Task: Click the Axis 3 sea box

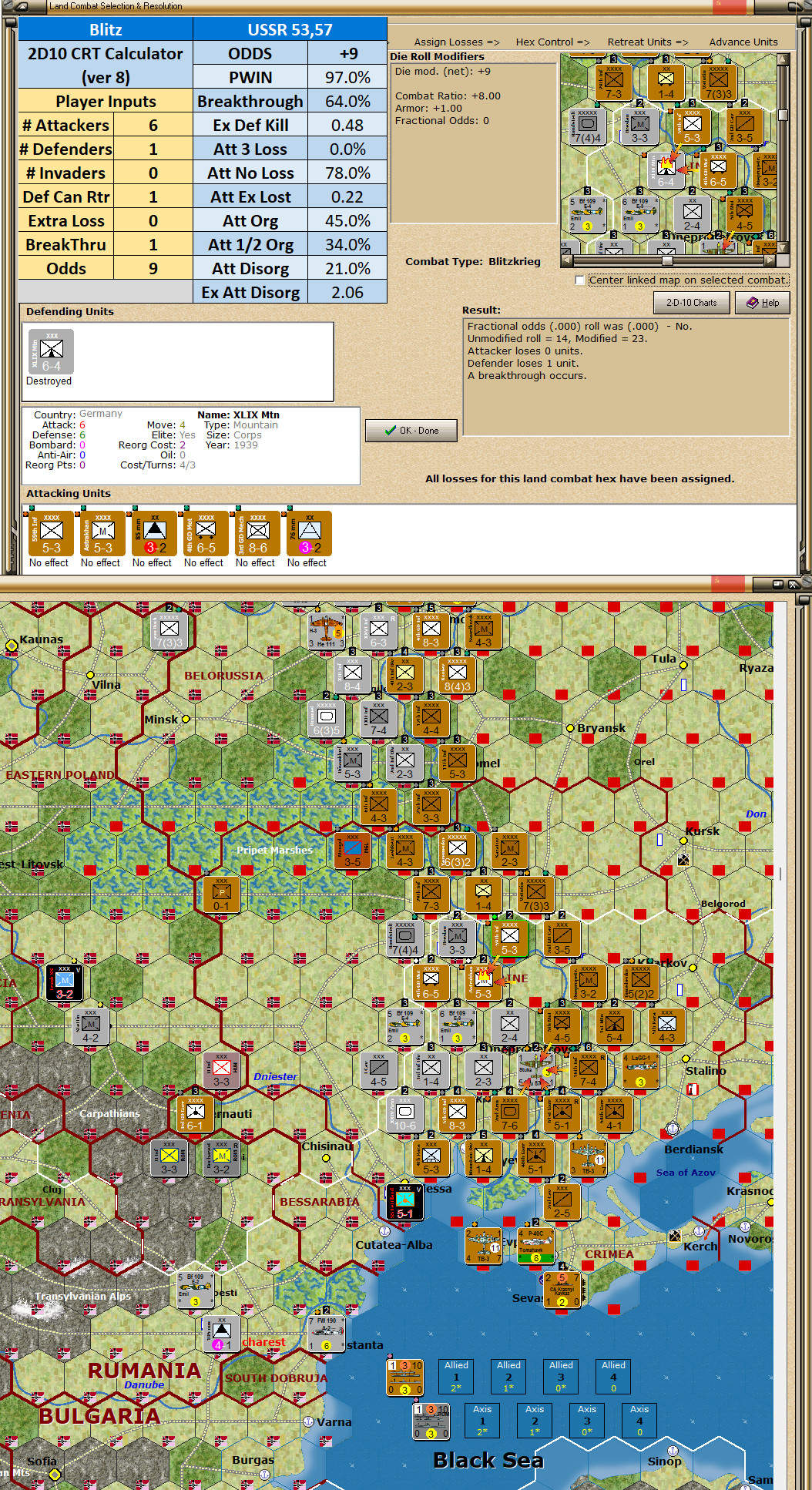Action: (x=587, y=1421)
